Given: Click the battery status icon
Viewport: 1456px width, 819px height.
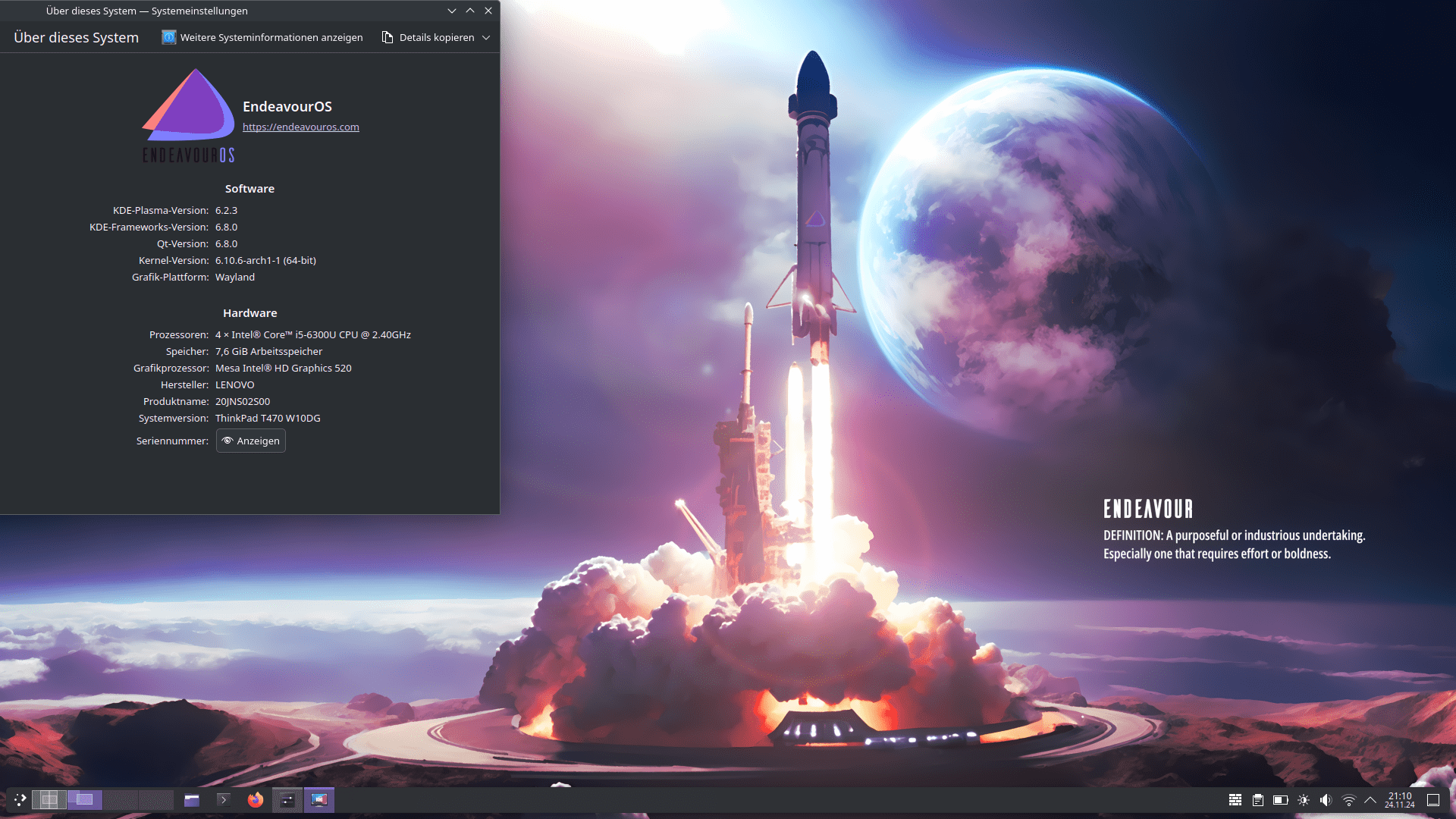Looking at the screenshot, I should [x=1280, y=799].
